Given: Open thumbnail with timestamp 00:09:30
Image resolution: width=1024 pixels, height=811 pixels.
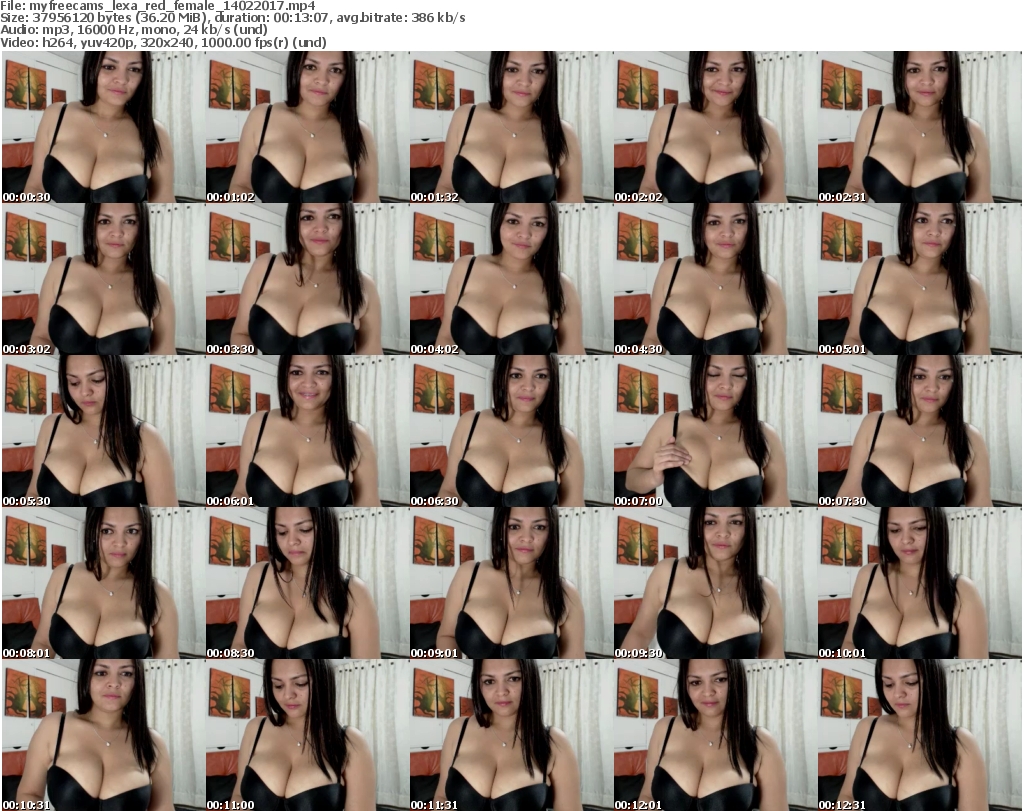Looking at the screenshot, I should pos(715,583).
